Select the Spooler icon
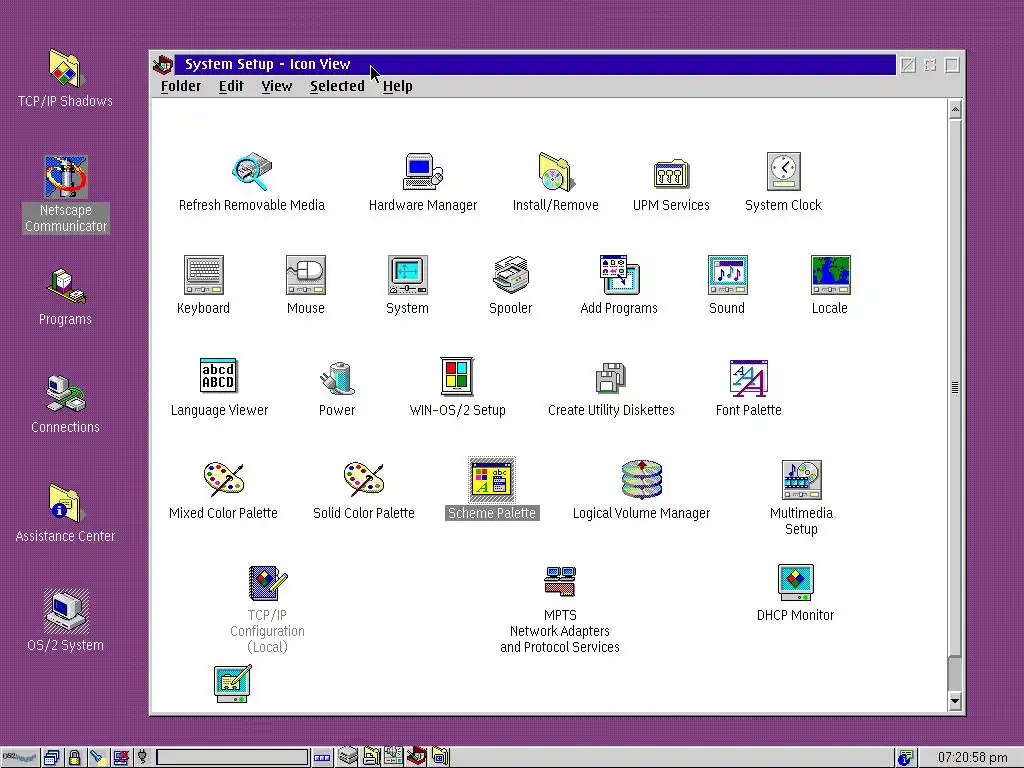 coord(511,275)
